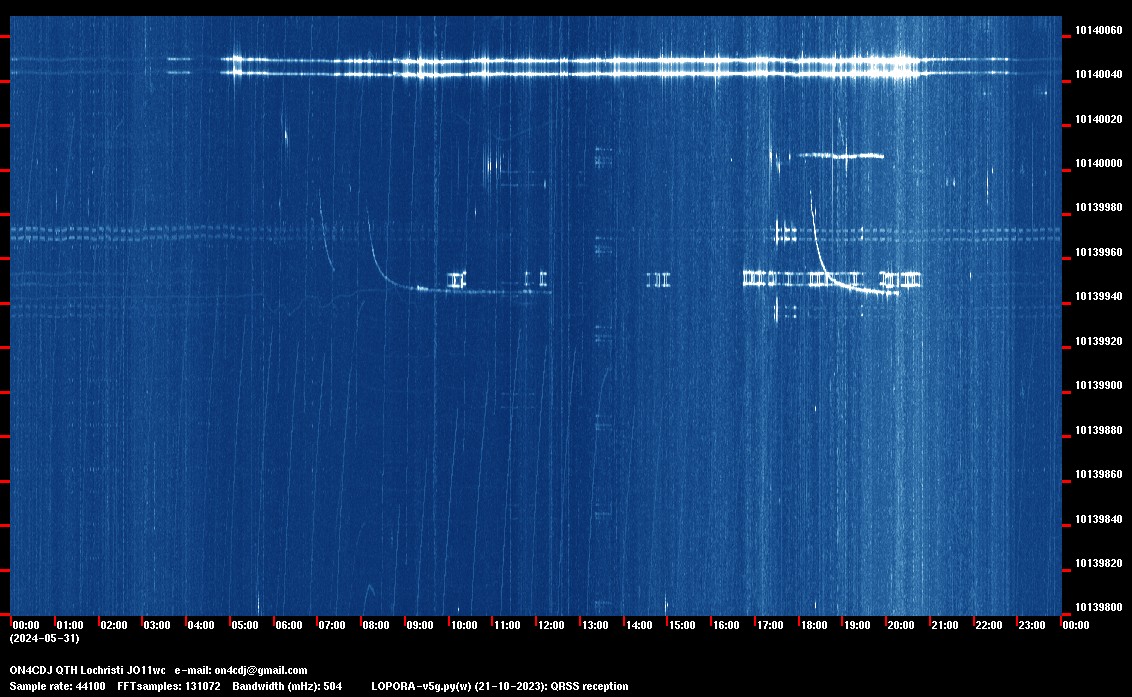Click the (2024-05-31) date label
The width and height of the screenshot is (1132, 697).
[44, 638]
